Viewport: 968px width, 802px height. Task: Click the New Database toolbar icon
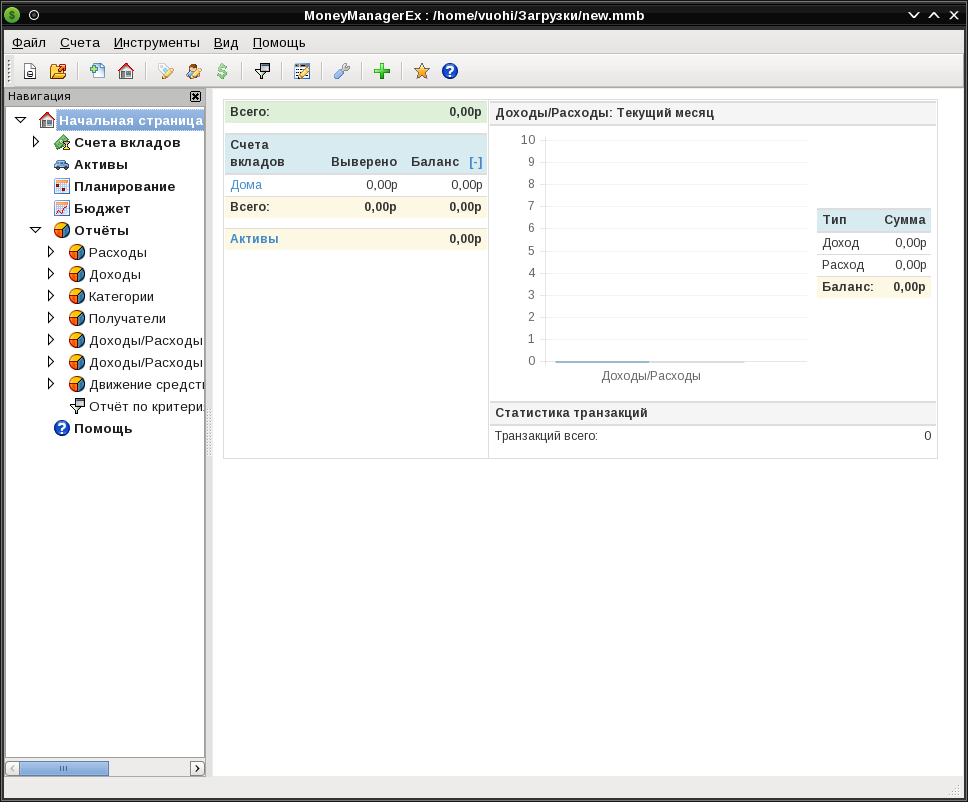[30, 71]
